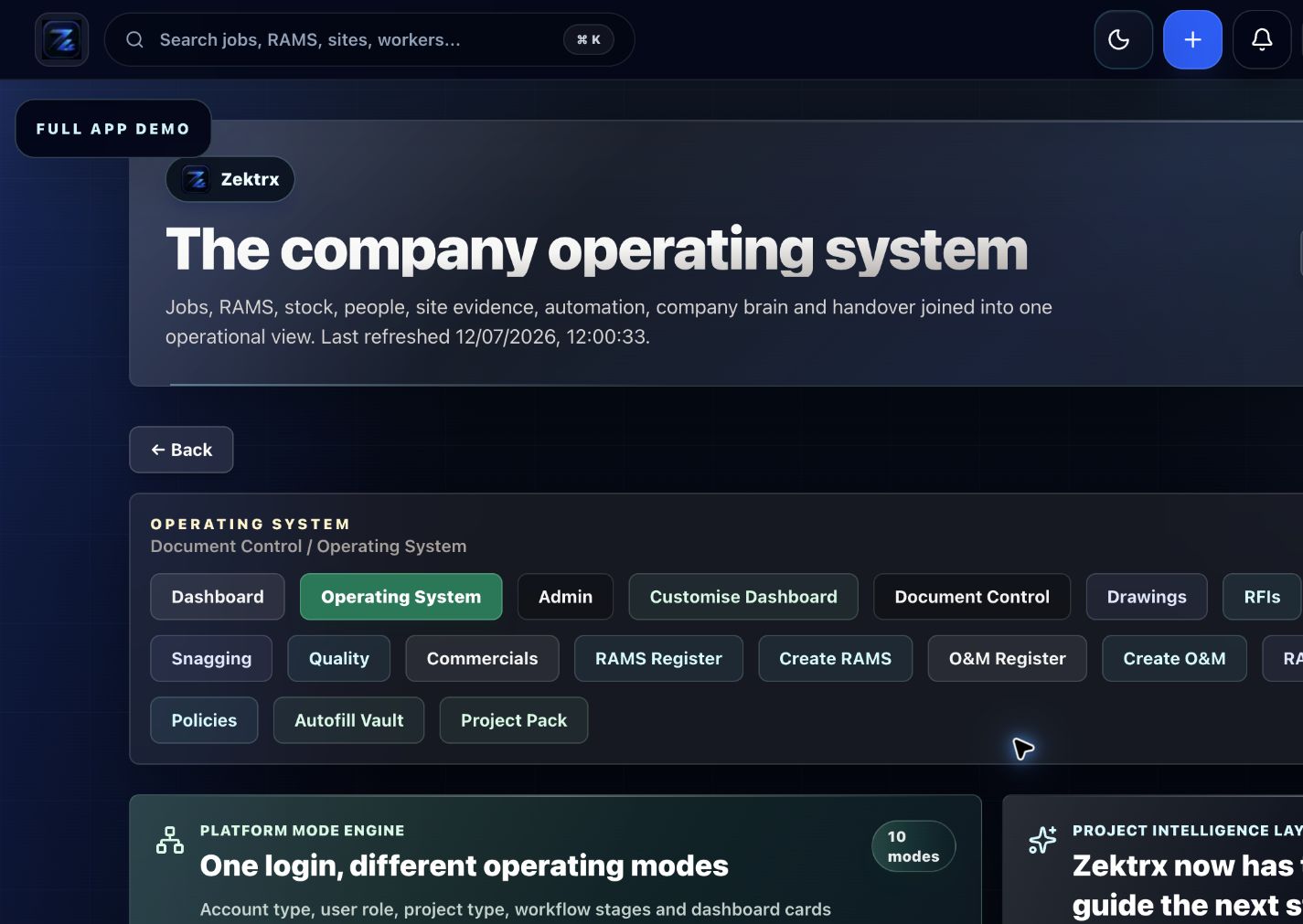Open the Snagging section
The image size is (1303, 924).
point(211,658)
